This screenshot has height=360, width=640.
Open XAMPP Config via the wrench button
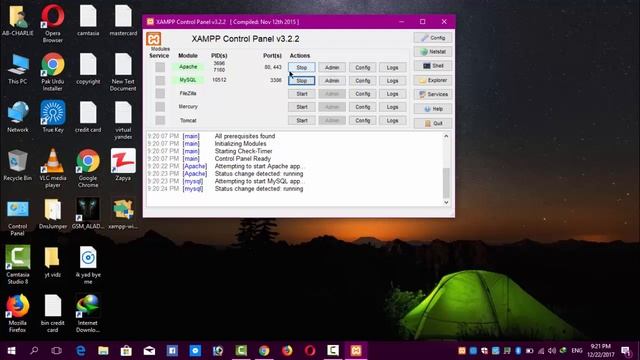[433, 38]
